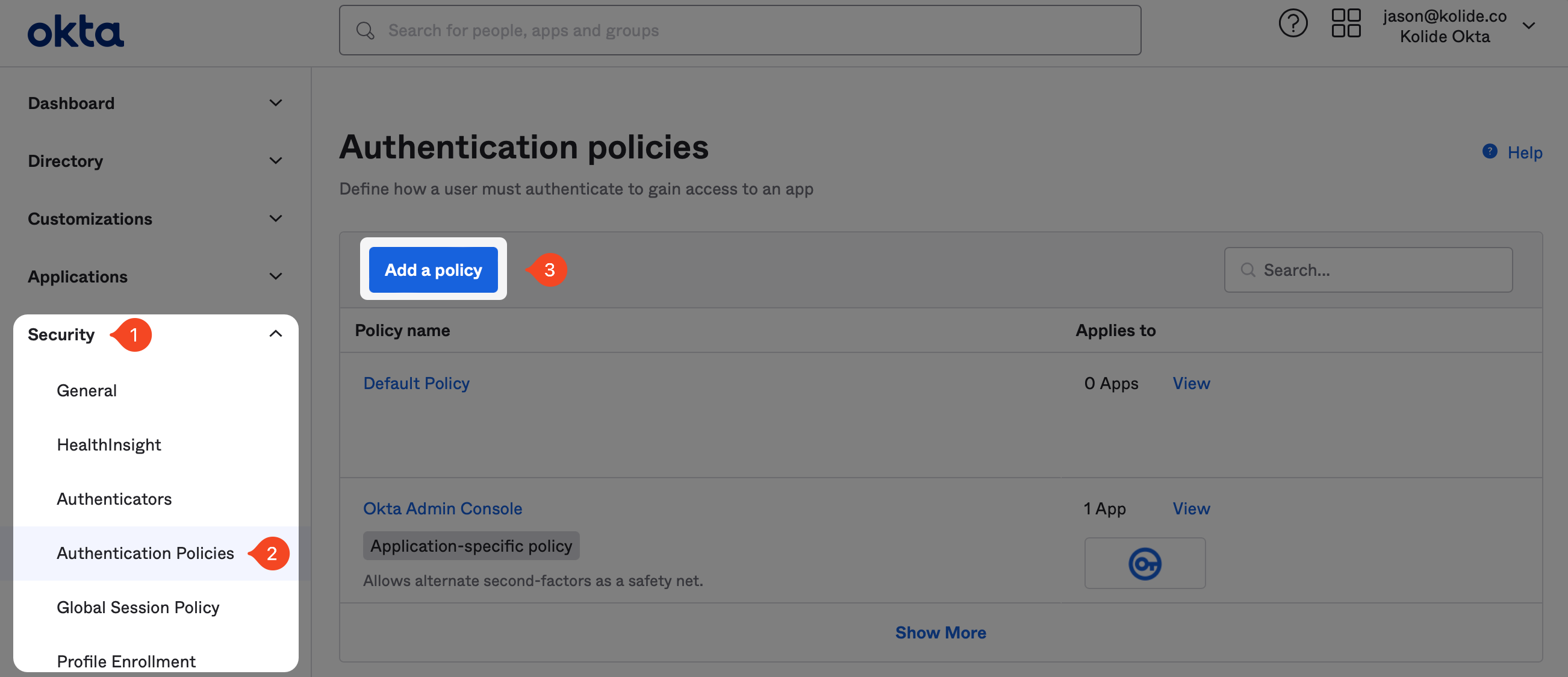
Task: Click the blue Help circle icon
Action: [x=1490, y=152]
